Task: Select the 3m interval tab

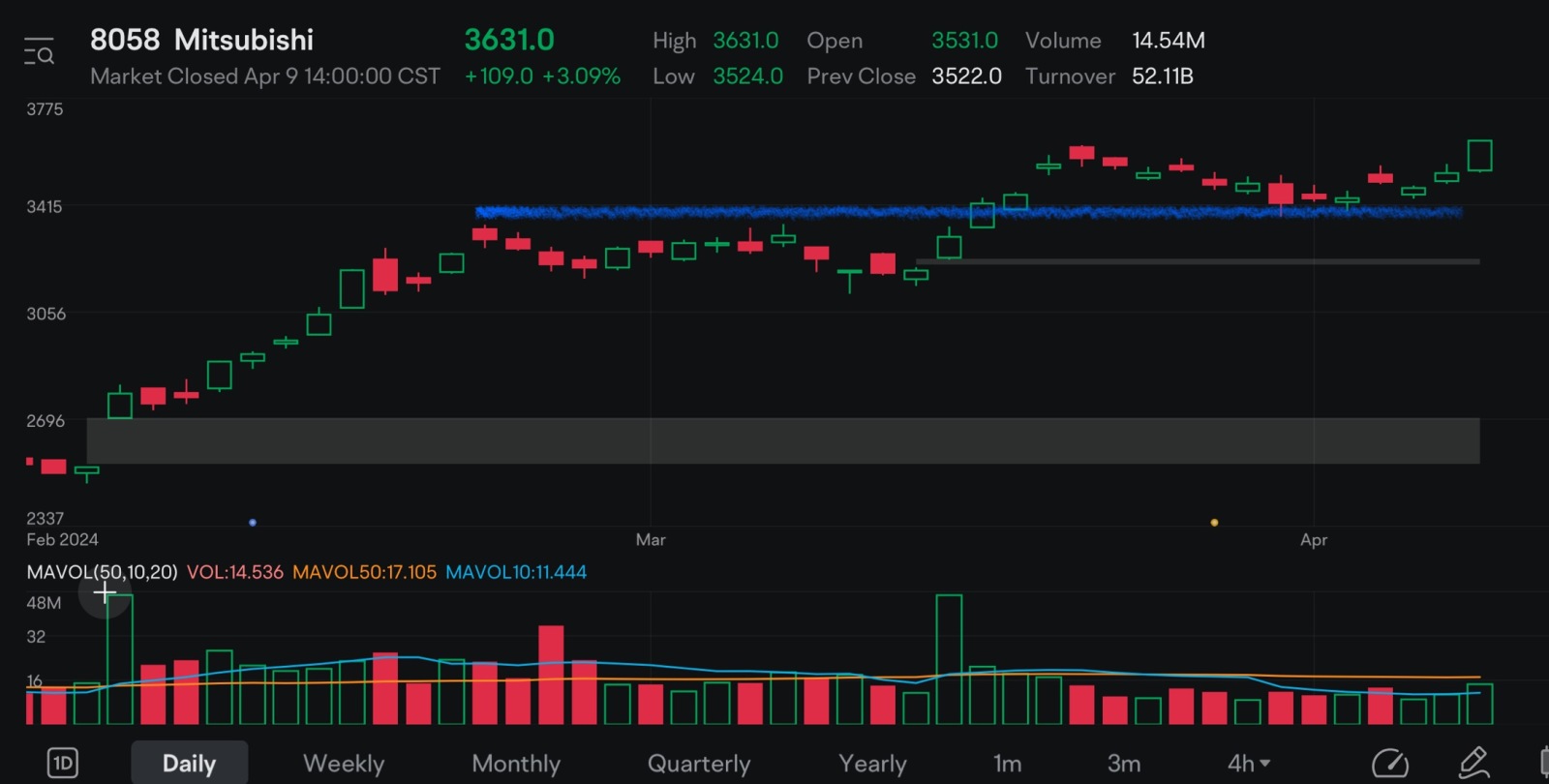Action: [1124, 764]
